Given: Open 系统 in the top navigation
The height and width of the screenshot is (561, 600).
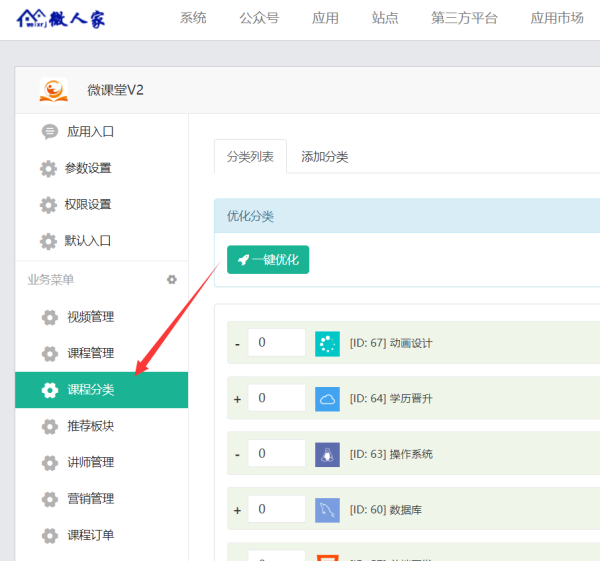Looking at the screenshot, I should click(x=193, y=18).
